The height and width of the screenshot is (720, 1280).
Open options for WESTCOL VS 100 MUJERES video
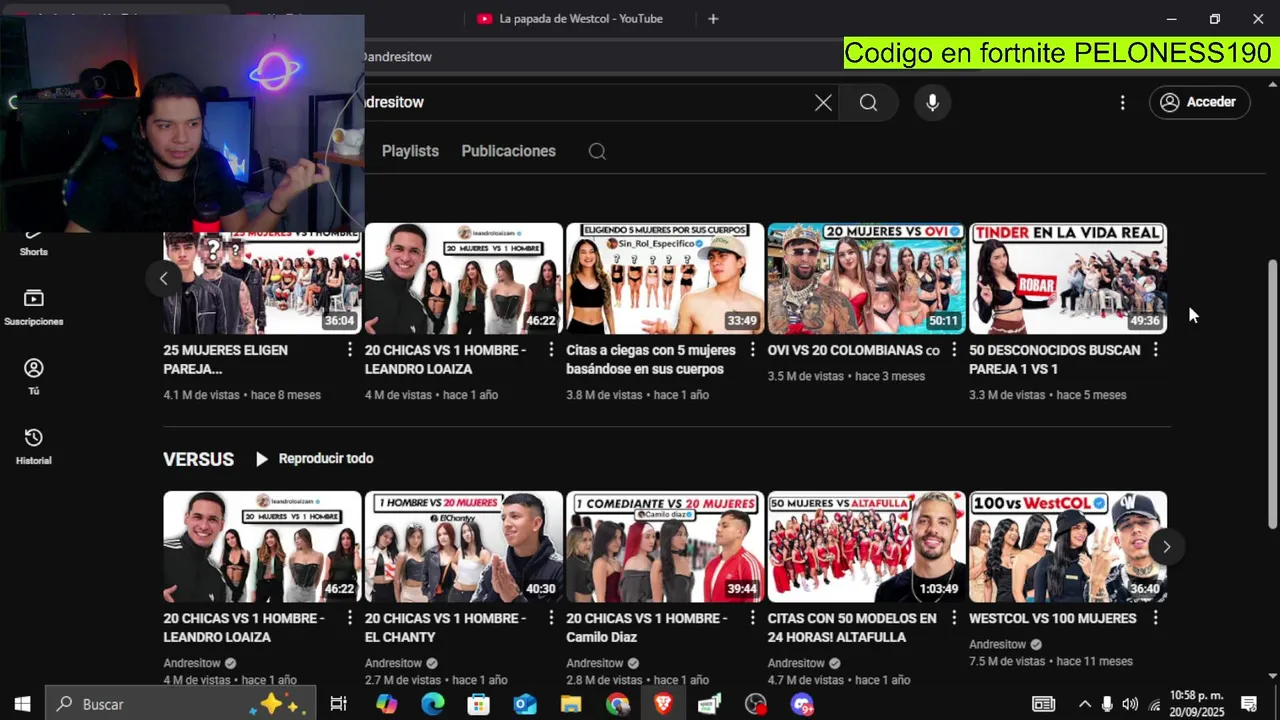pos(1155,618)
